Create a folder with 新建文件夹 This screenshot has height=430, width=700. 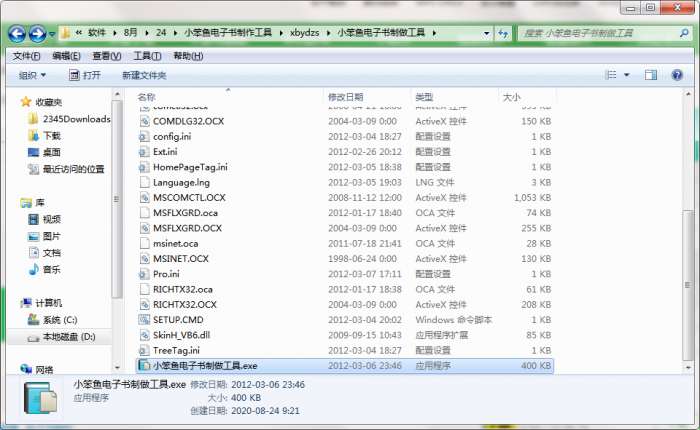144,75
